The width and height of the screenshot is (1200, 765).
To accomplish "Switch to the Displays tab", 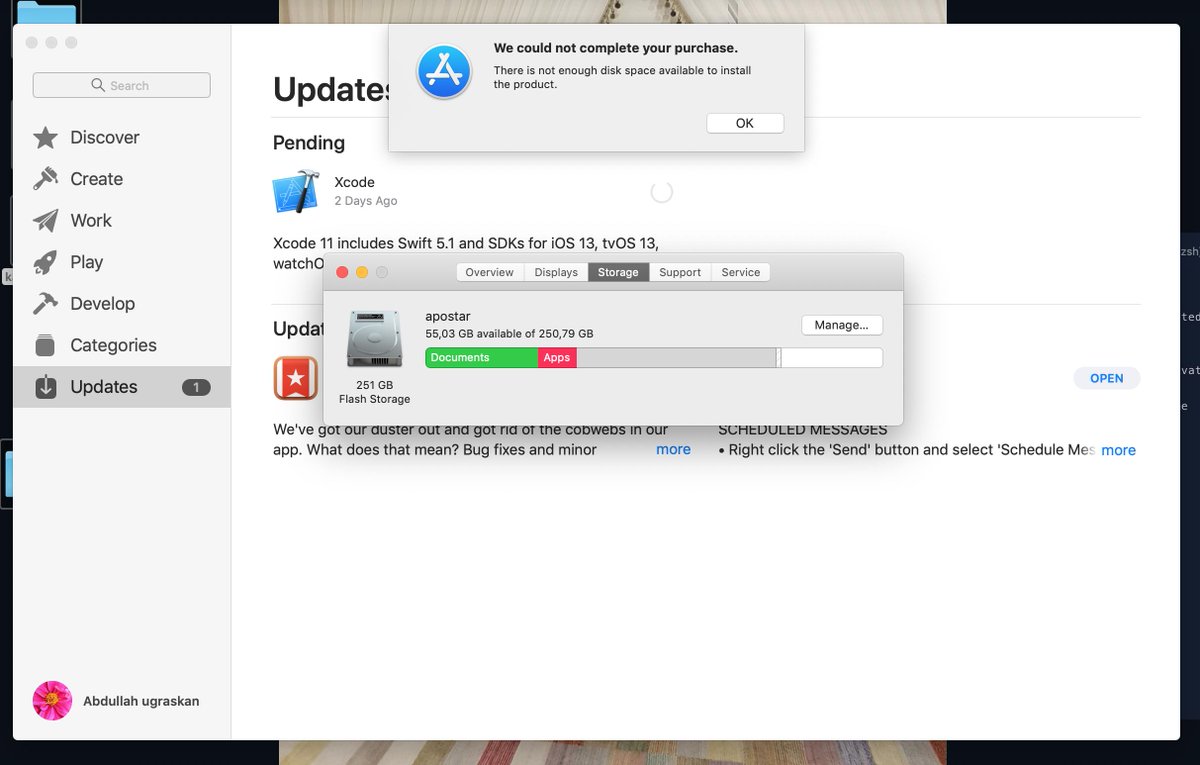I will click(556, 272).
